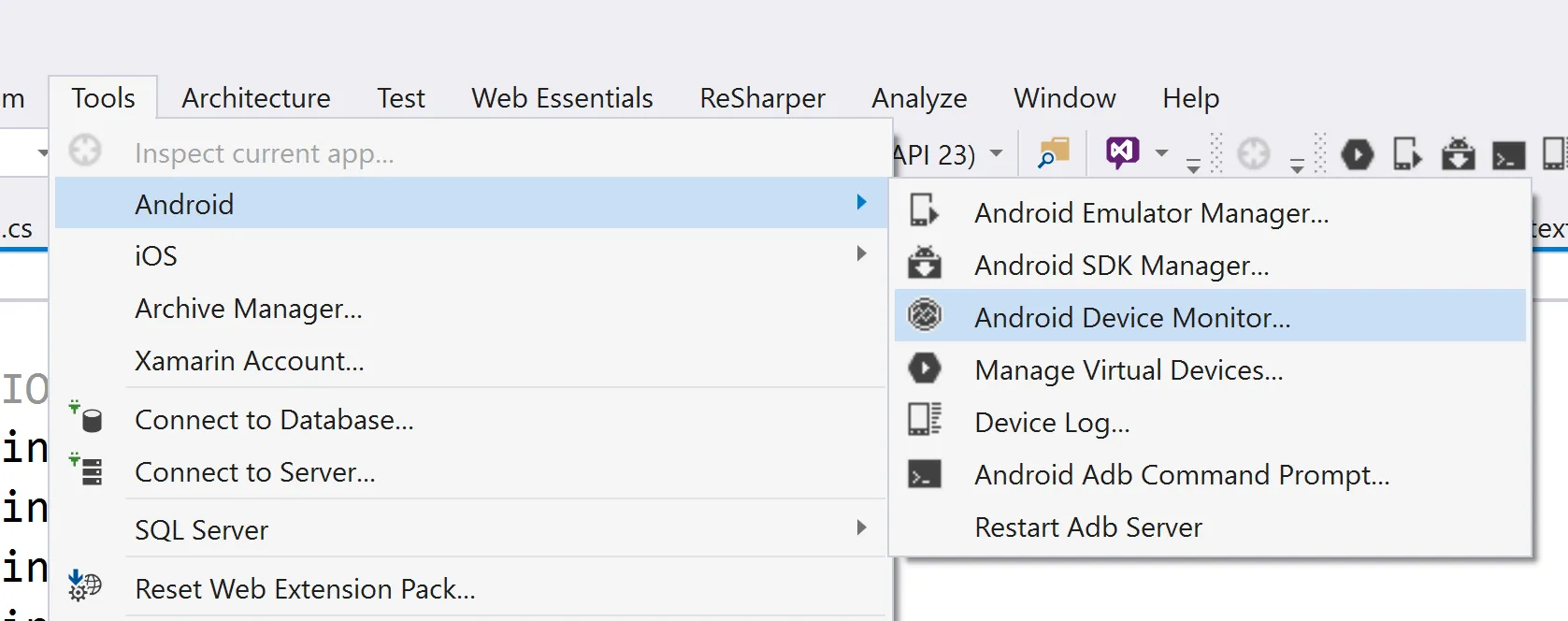
Task: Select the SQL Server submenu entry
Action: click(x=470, y=530)
